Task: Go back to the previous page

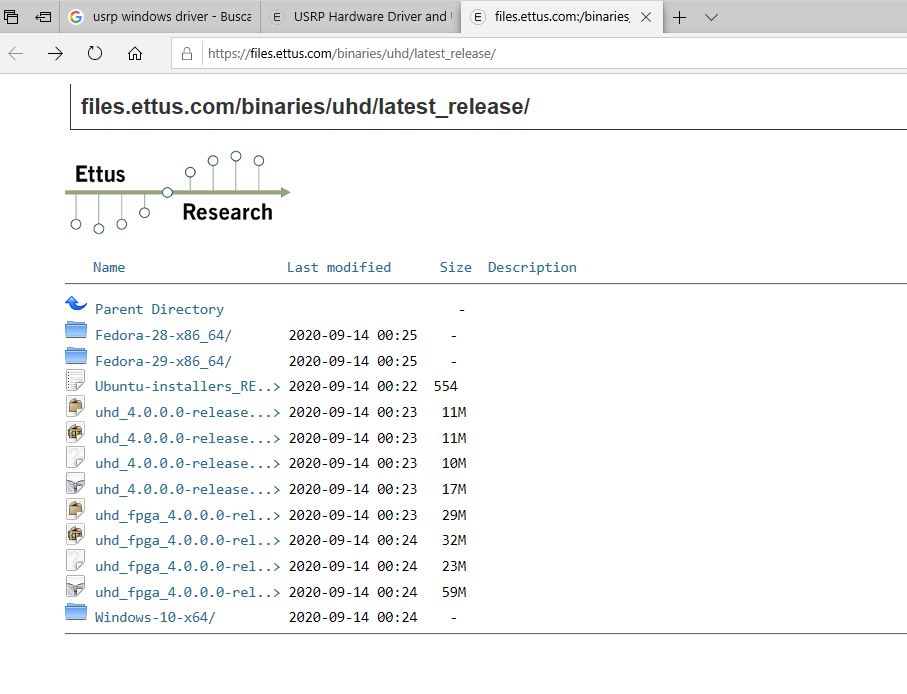Action: pos(16,54)
